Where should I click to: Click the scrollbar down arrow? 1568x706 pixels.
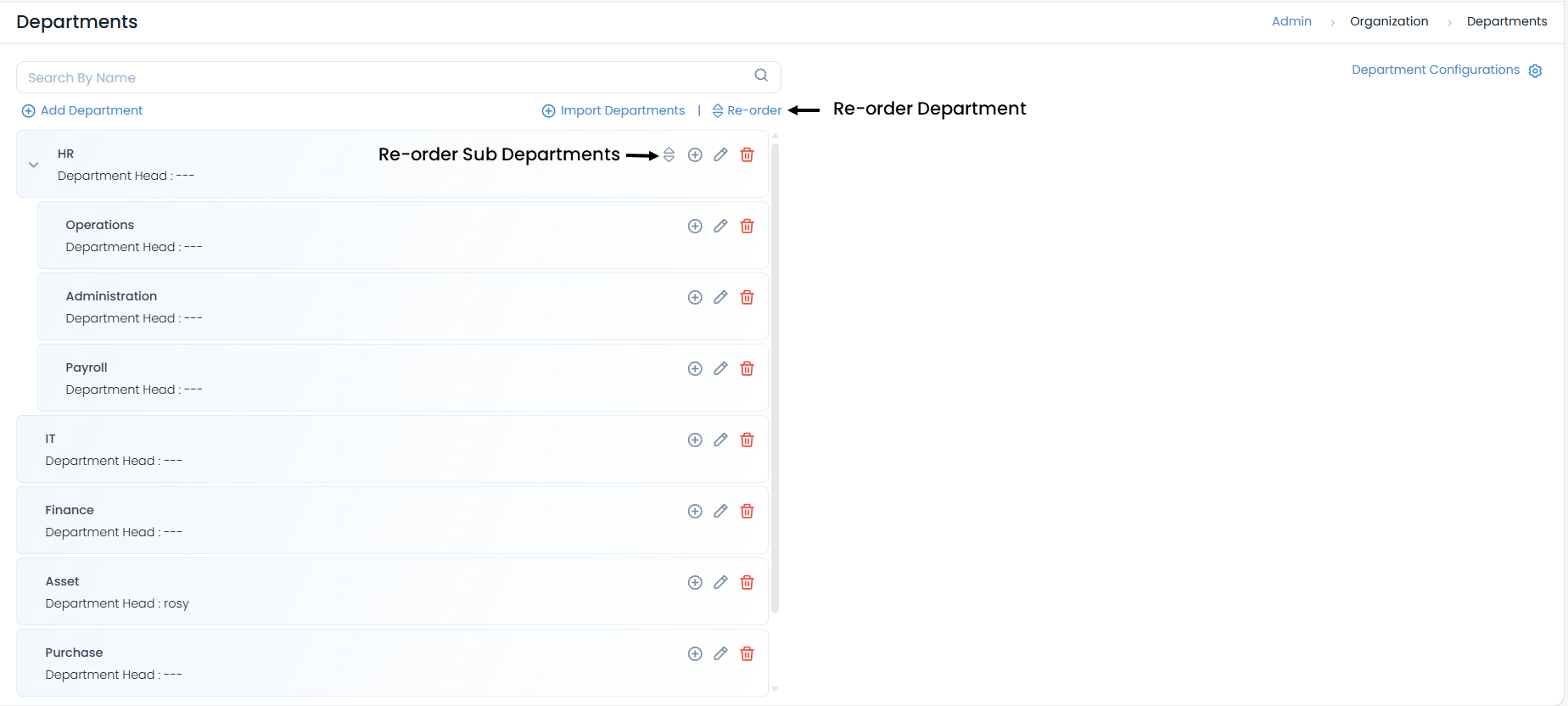pyautogui.click(x=775, y=689)
